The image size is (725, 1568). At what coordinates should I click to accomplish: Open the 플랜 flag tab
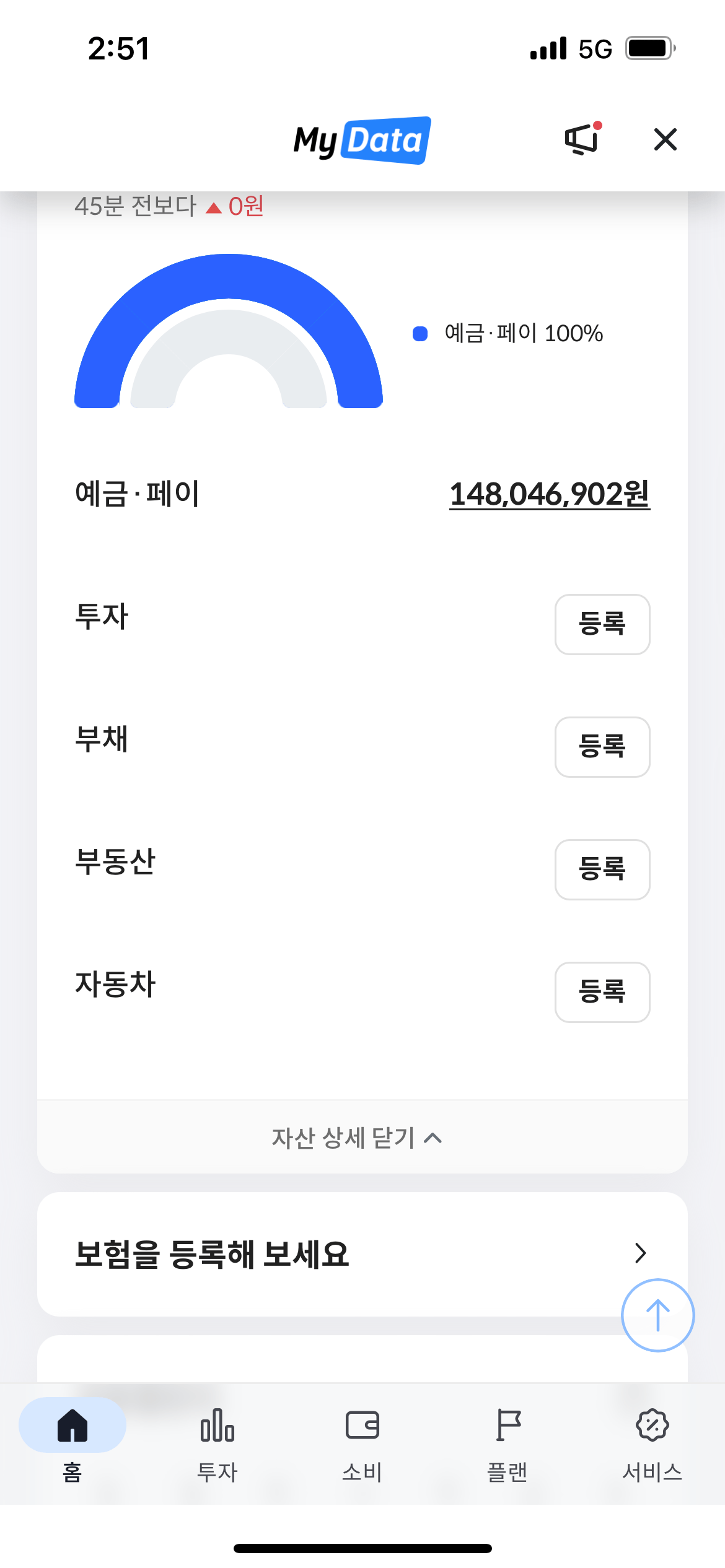tap(507, 1425)
